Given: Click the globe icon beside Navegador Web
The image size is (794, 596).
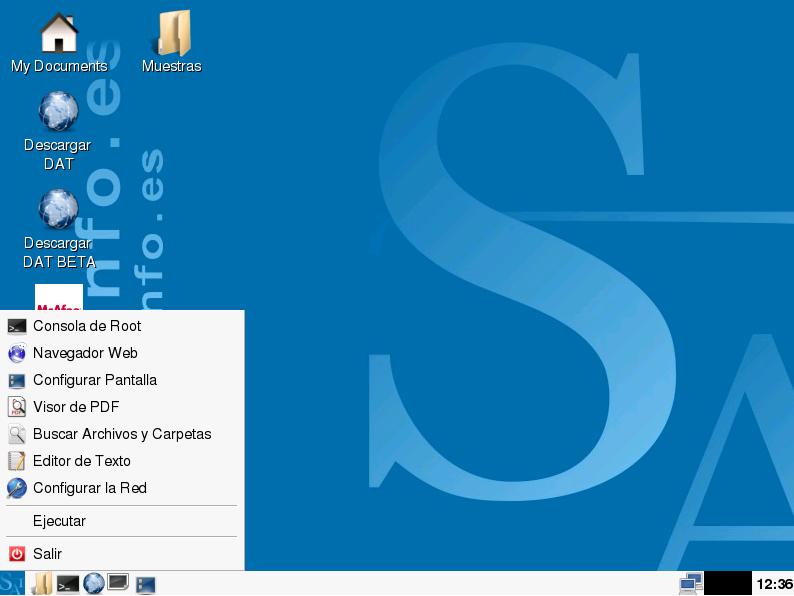Looking at the screenshot, I should pos(17,353).
